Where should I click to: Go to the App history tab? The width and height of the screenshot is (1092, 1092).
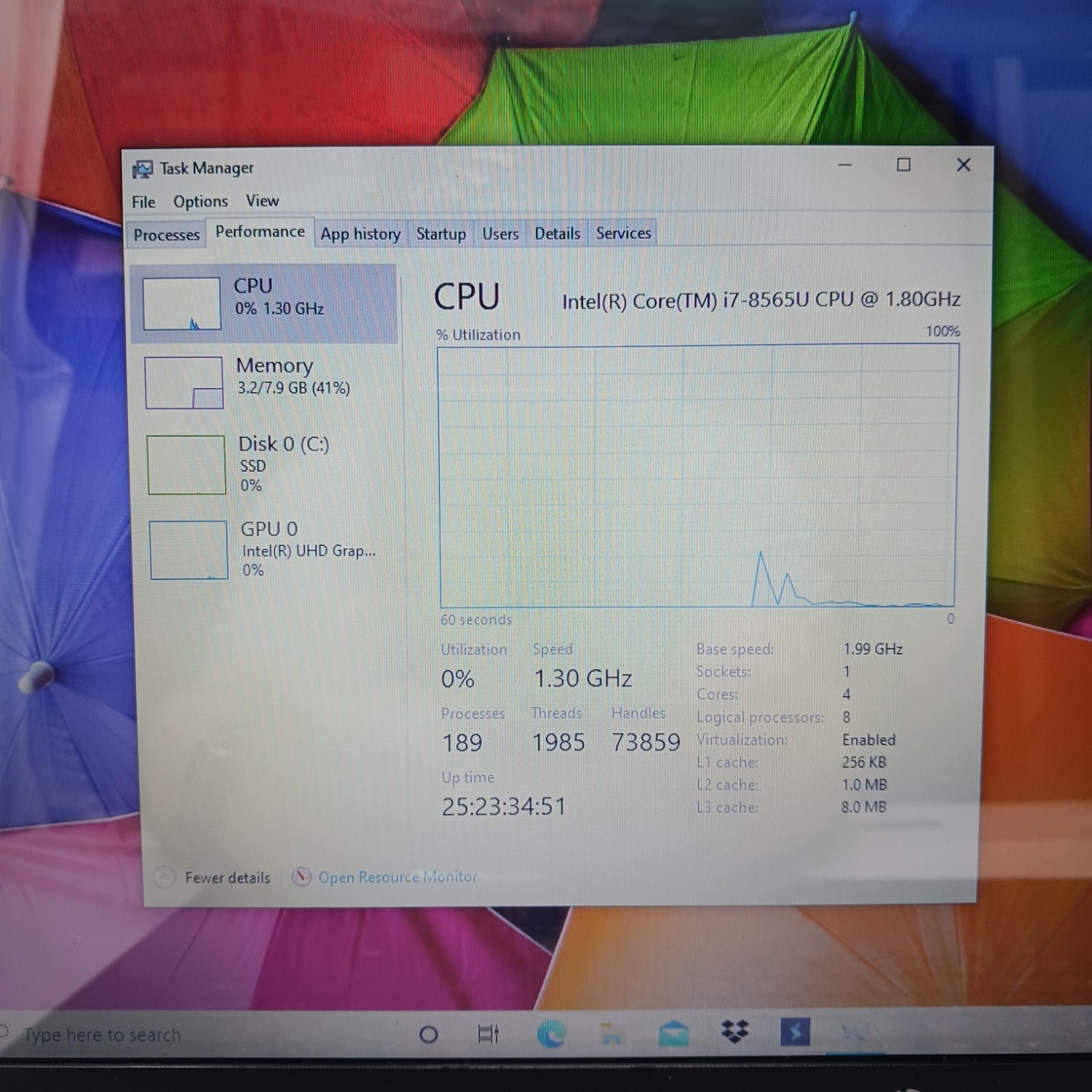pos(360,234)
